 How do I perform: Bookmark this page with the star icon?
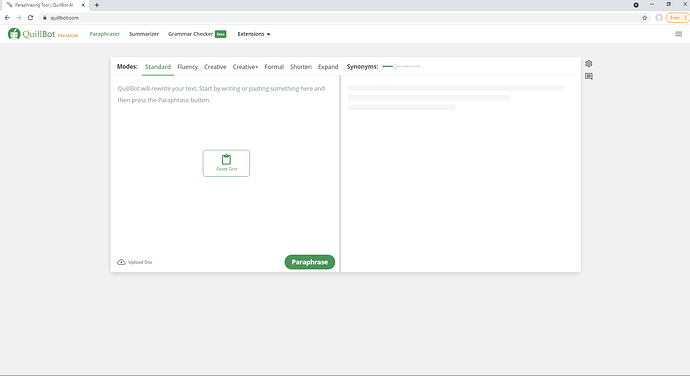pos(645,18)
